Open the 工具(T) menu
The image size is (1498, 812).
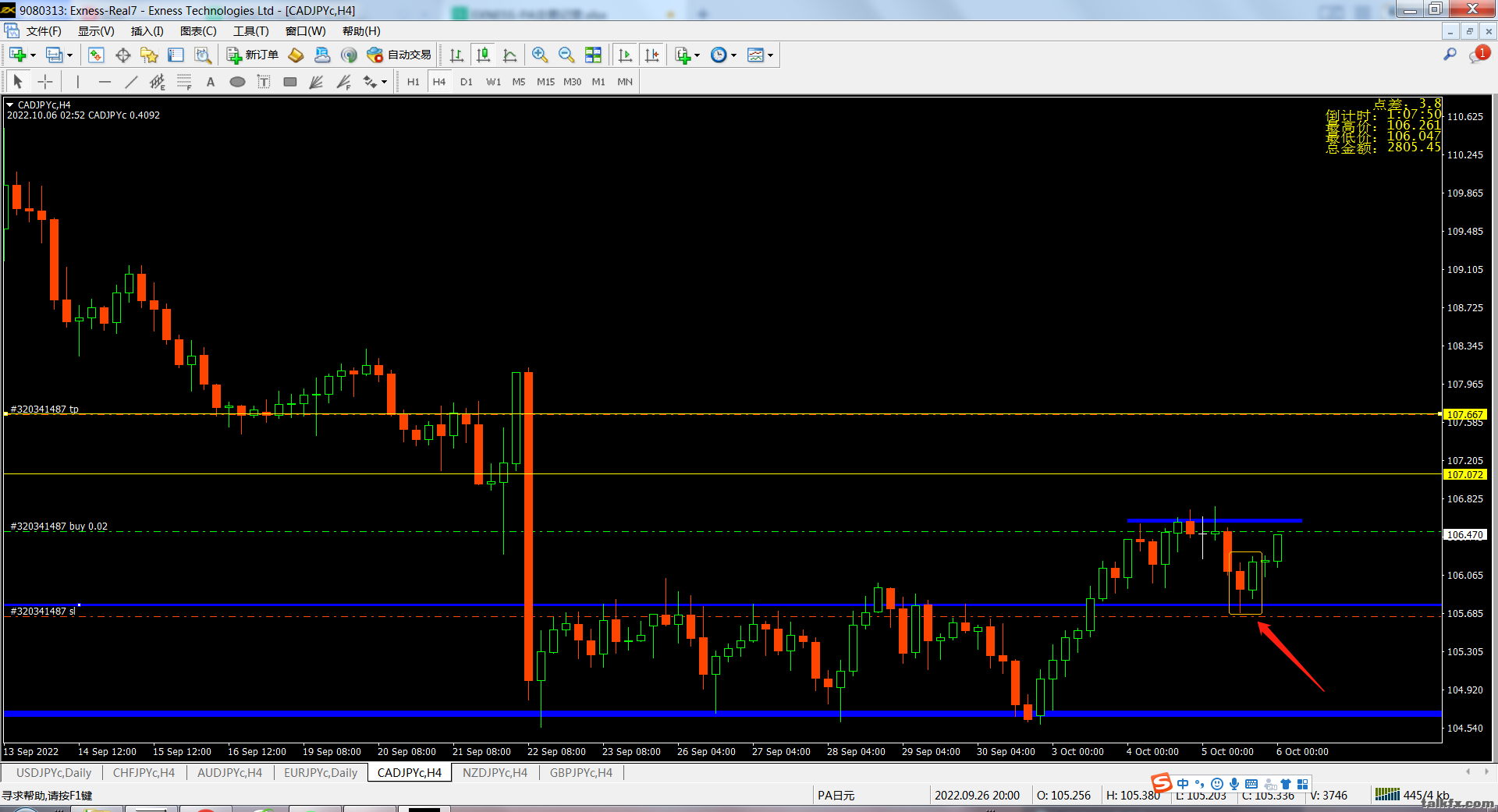pos(250,31)
